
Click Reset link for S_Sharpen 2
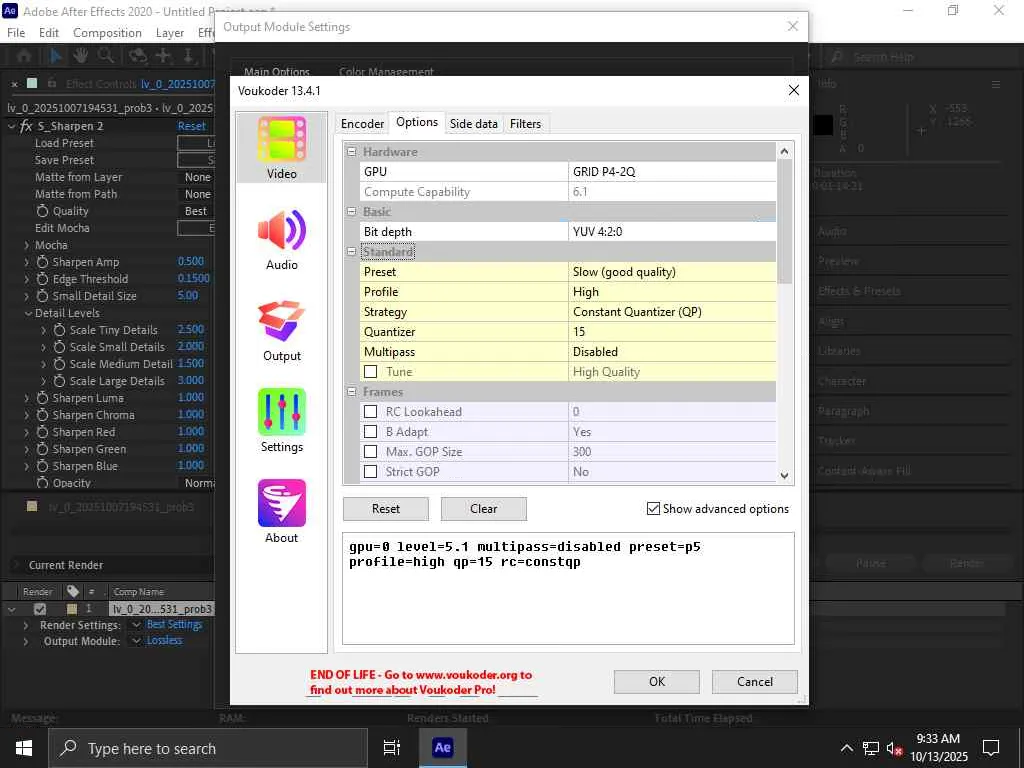191,126
